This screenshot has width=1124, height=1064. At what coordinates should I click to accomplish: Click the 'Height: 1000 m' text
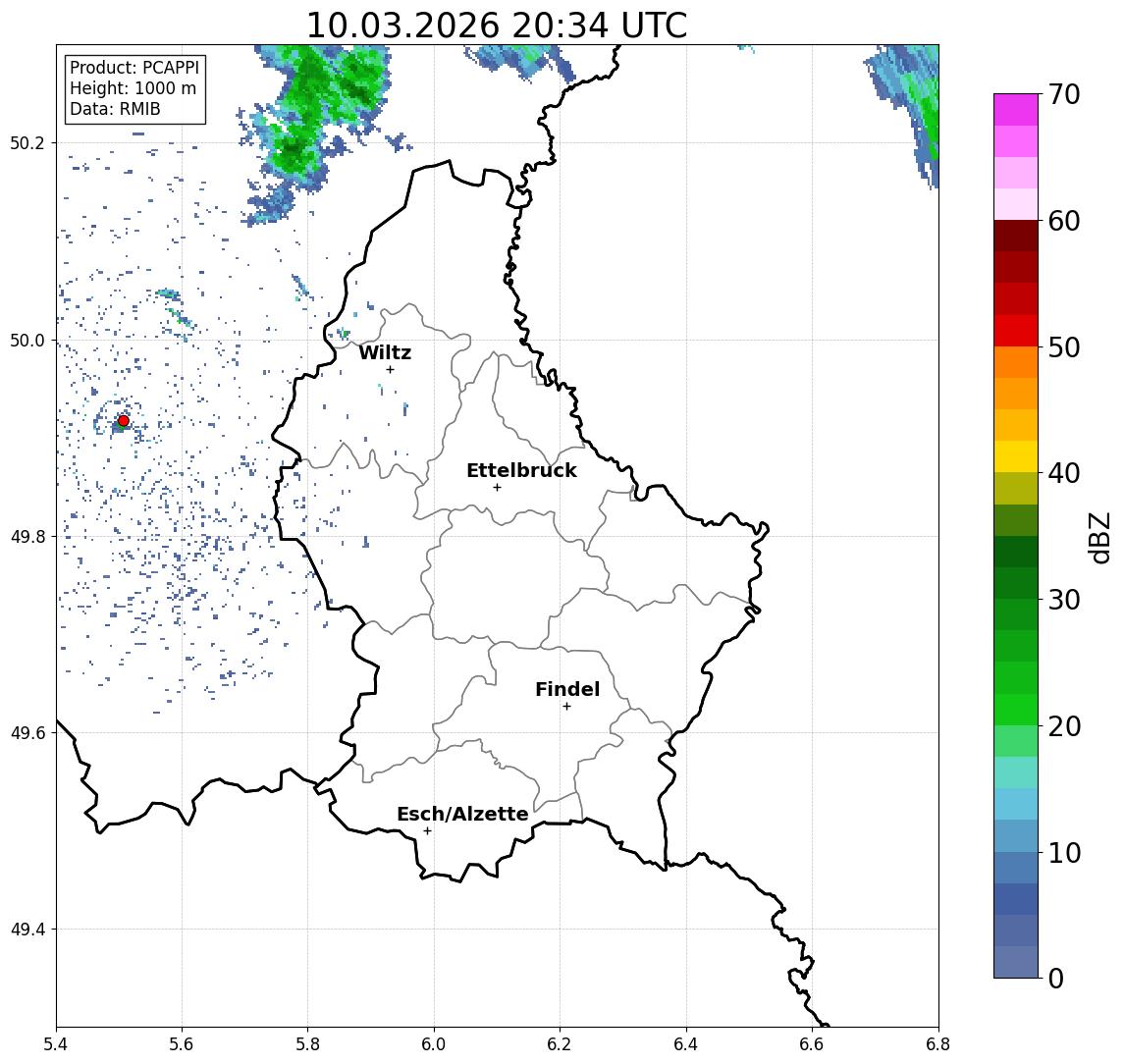pos(133,88)
